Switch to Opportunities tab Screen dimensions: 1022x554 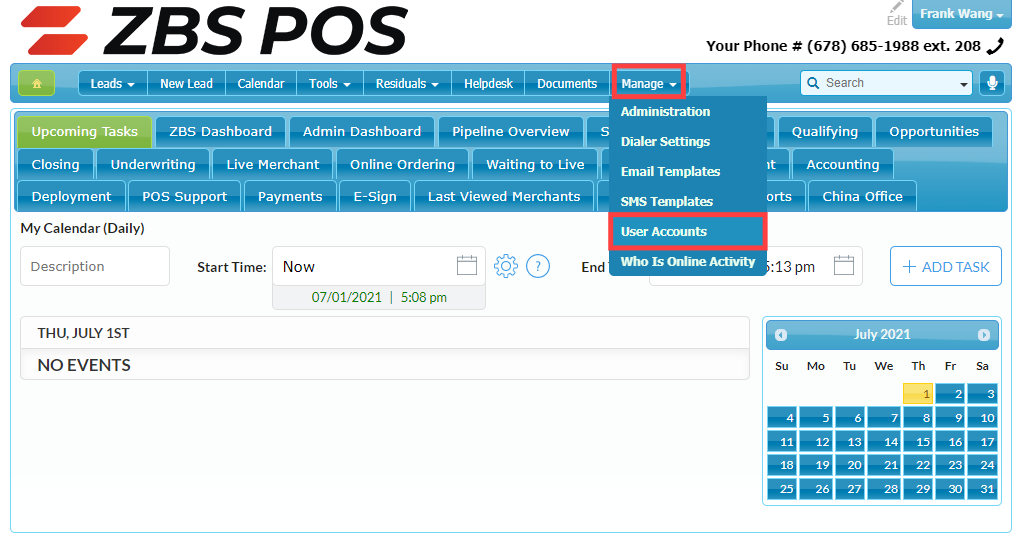tap(934, 132)
